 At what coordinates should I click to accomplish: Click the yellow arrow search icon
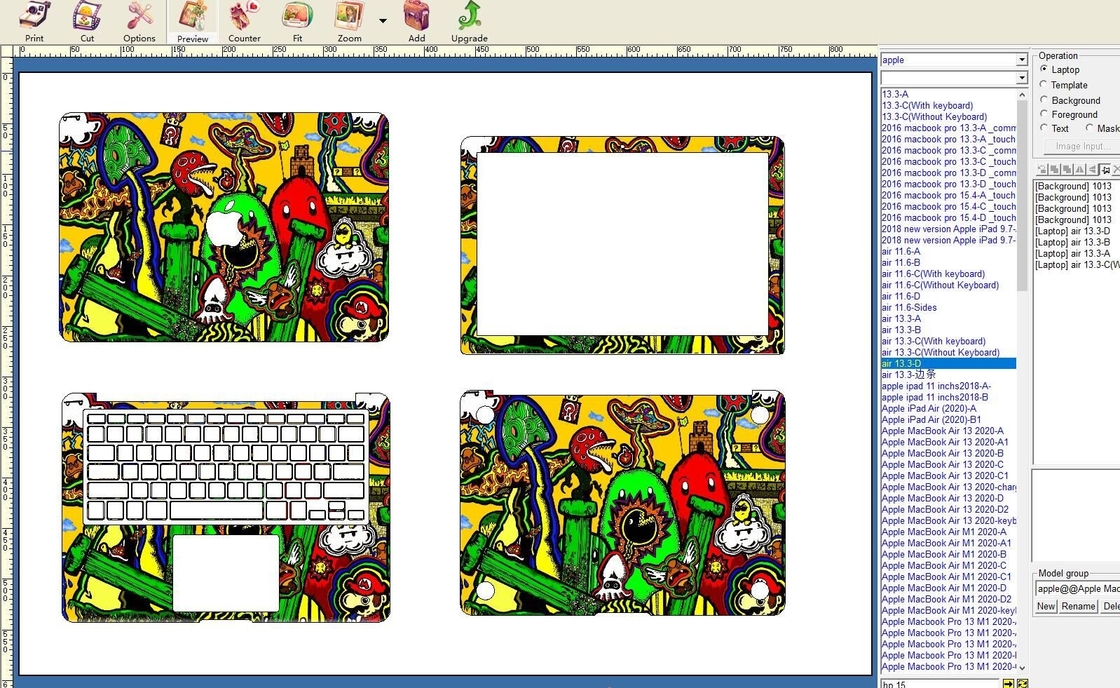tap(1008, 684)
